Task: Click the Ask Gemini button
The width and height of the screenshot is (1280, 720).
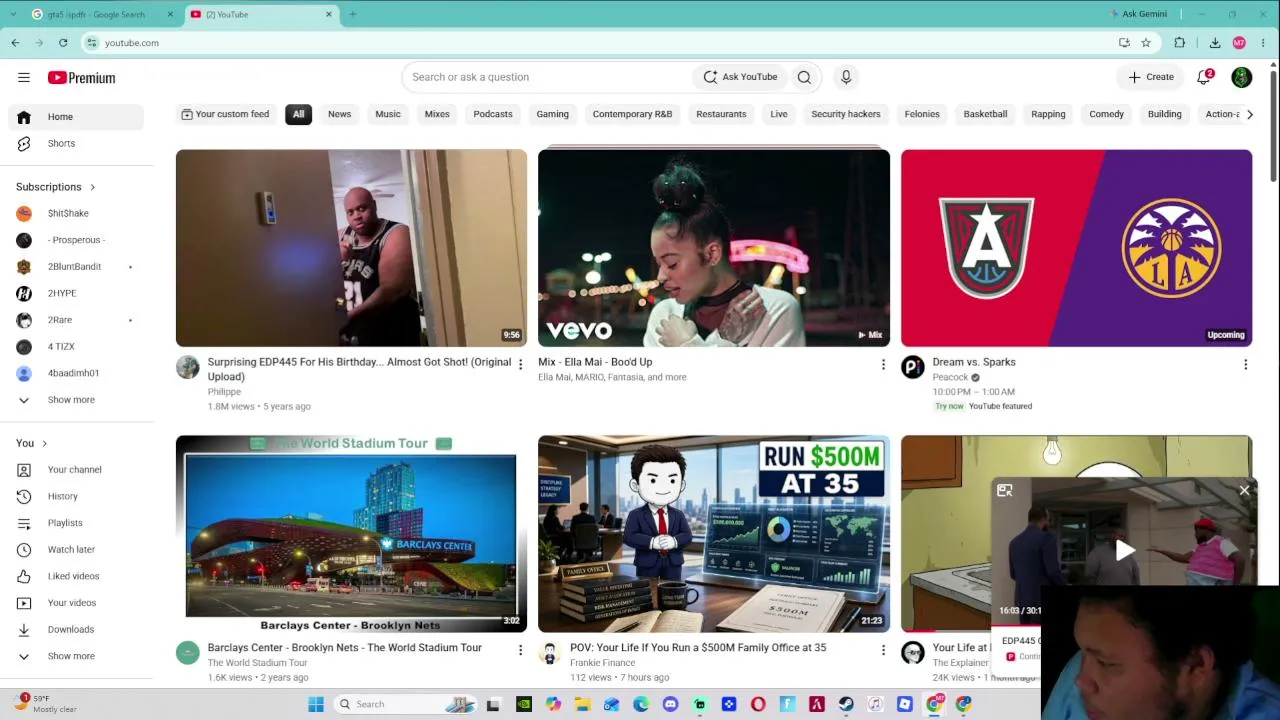Action: tap(1139, 14)
